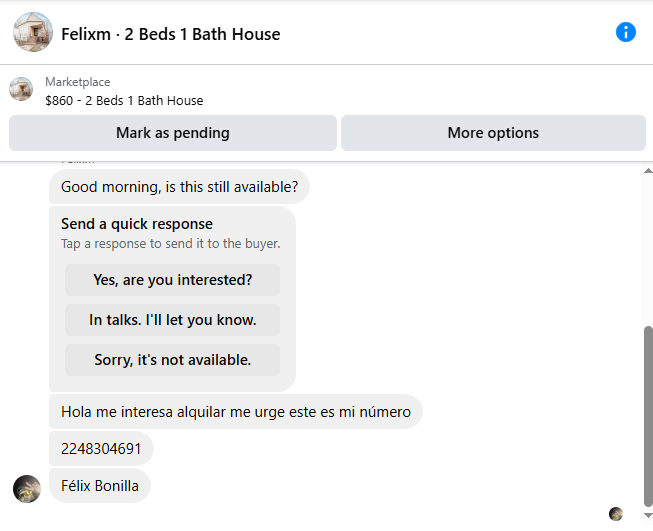Viewport: 653px width, 531px height.
Task: Open conversation info via blue info icon
Action: coord(626,32)
